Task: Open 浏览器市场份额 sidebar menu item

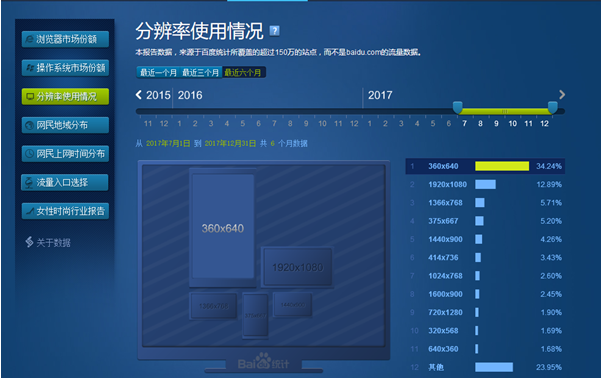Action: [65, 39]
